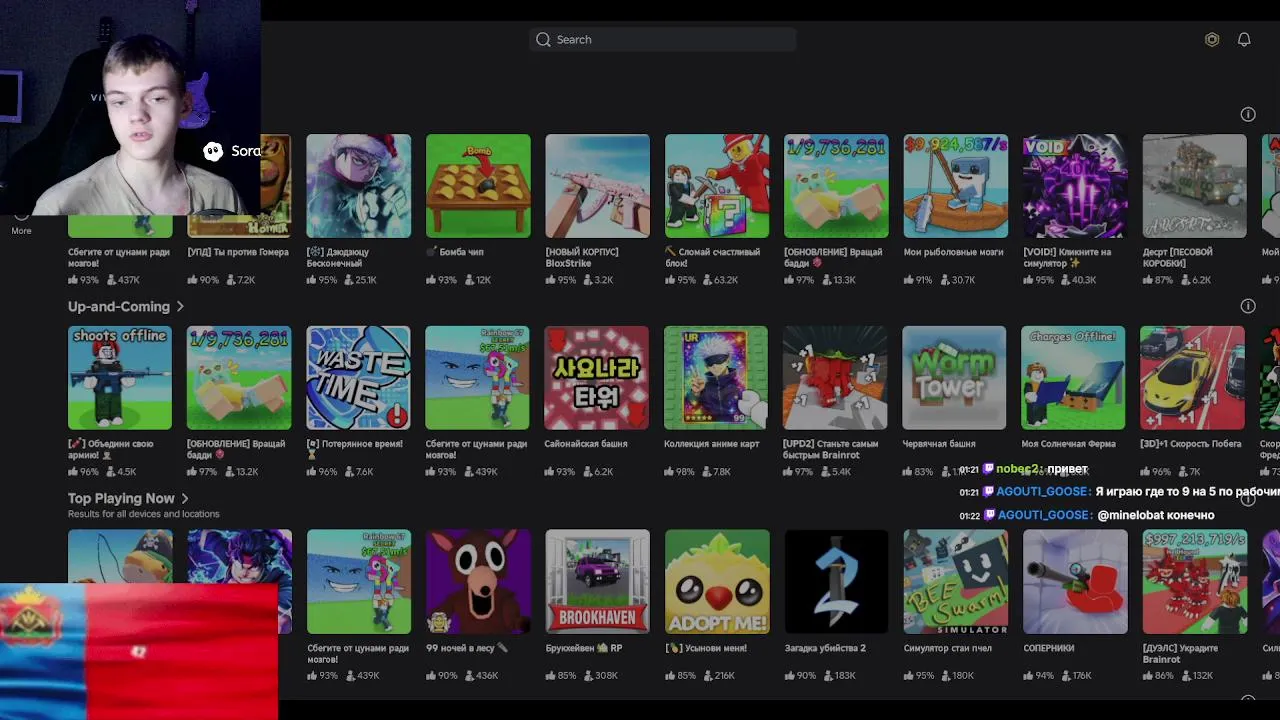Click Сайонайская башня title text
This screenshot has width=1280, height=720.
pyautogui.click(x=585, y=444)
